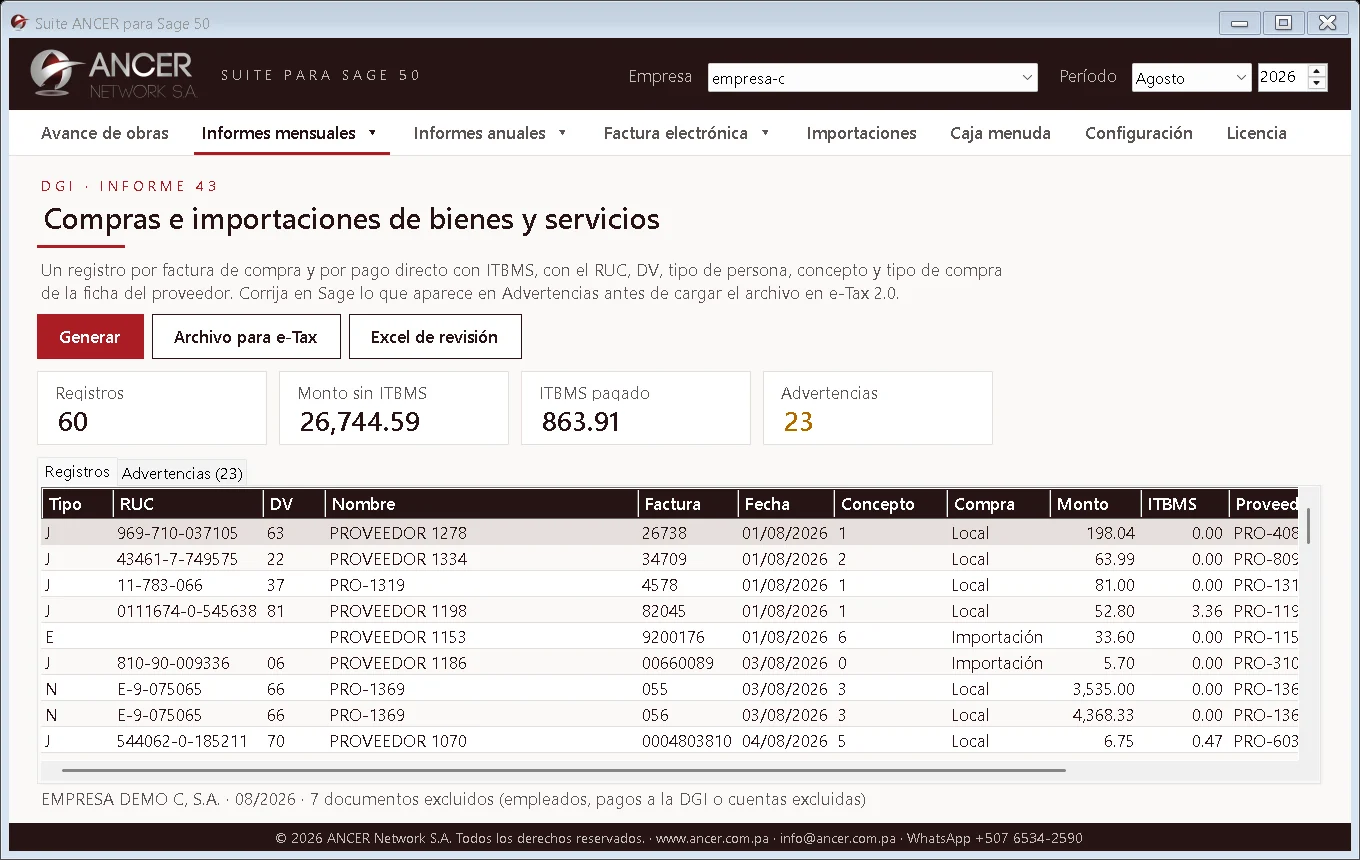Viewport: 1360px width, 860px height.
Task: Click the Generar button
Action: [90, 337]
